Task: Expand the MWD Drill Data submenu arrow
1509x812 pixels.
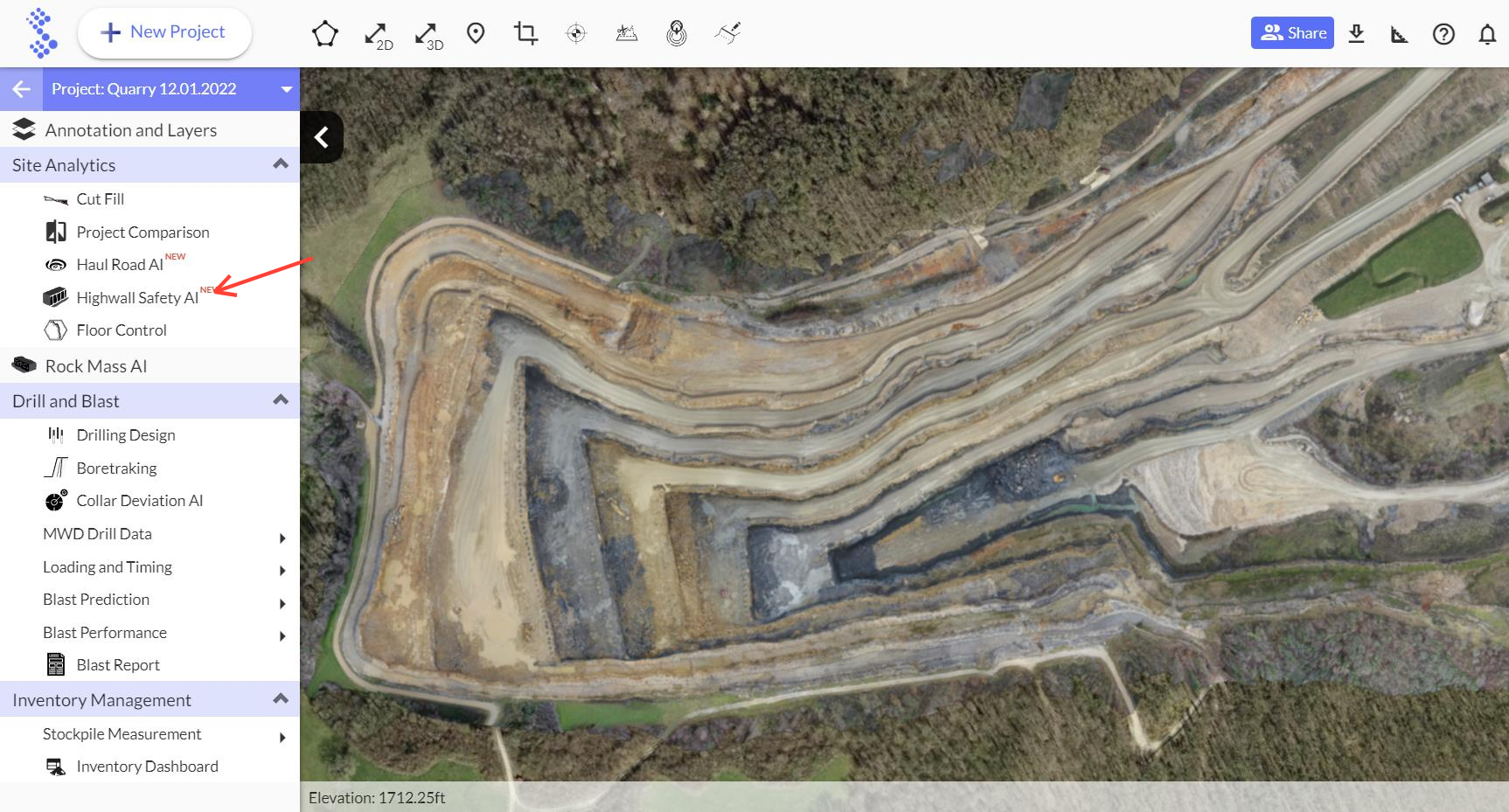Action: pos(282,538)
